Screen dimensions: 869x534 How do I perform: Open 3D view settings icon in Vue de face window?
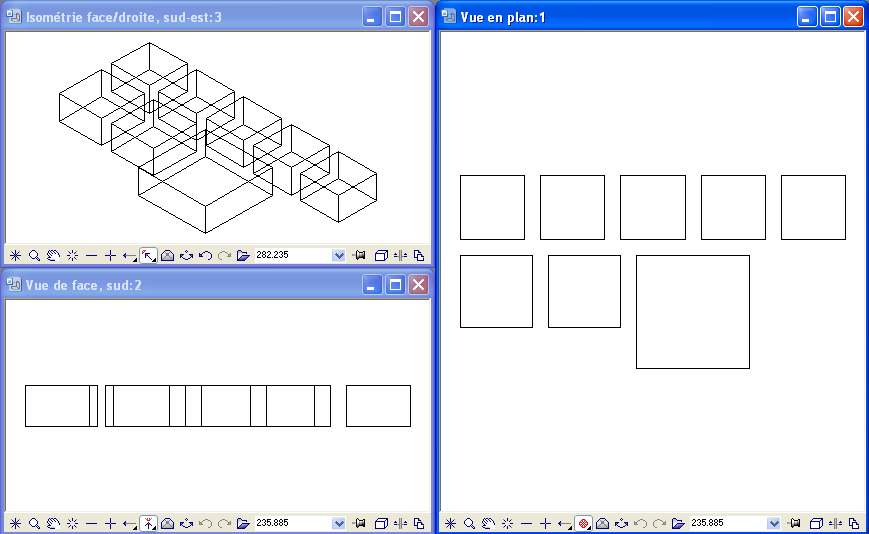click(x=167, y=523)
